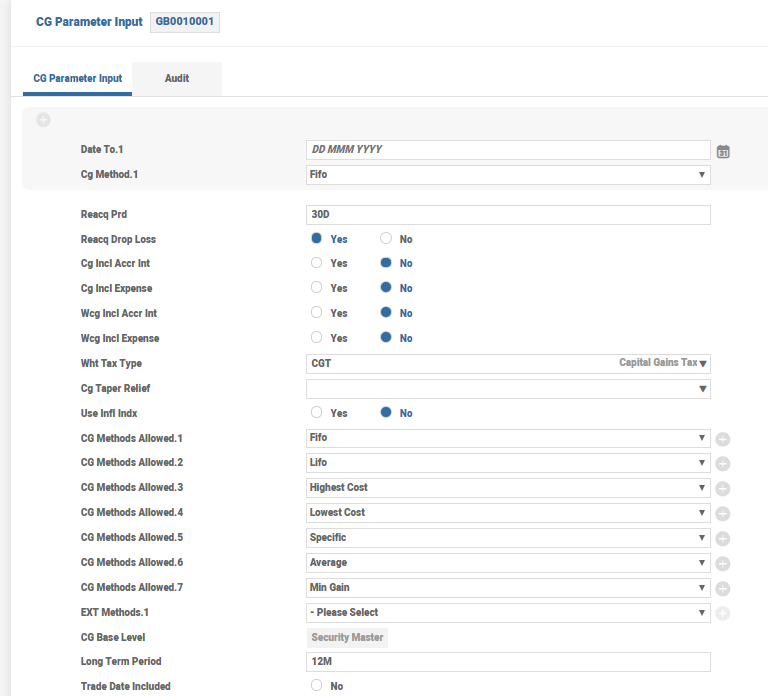
Task: Select Yes for Cg Incl Accr Int
Action: (317, 263)
